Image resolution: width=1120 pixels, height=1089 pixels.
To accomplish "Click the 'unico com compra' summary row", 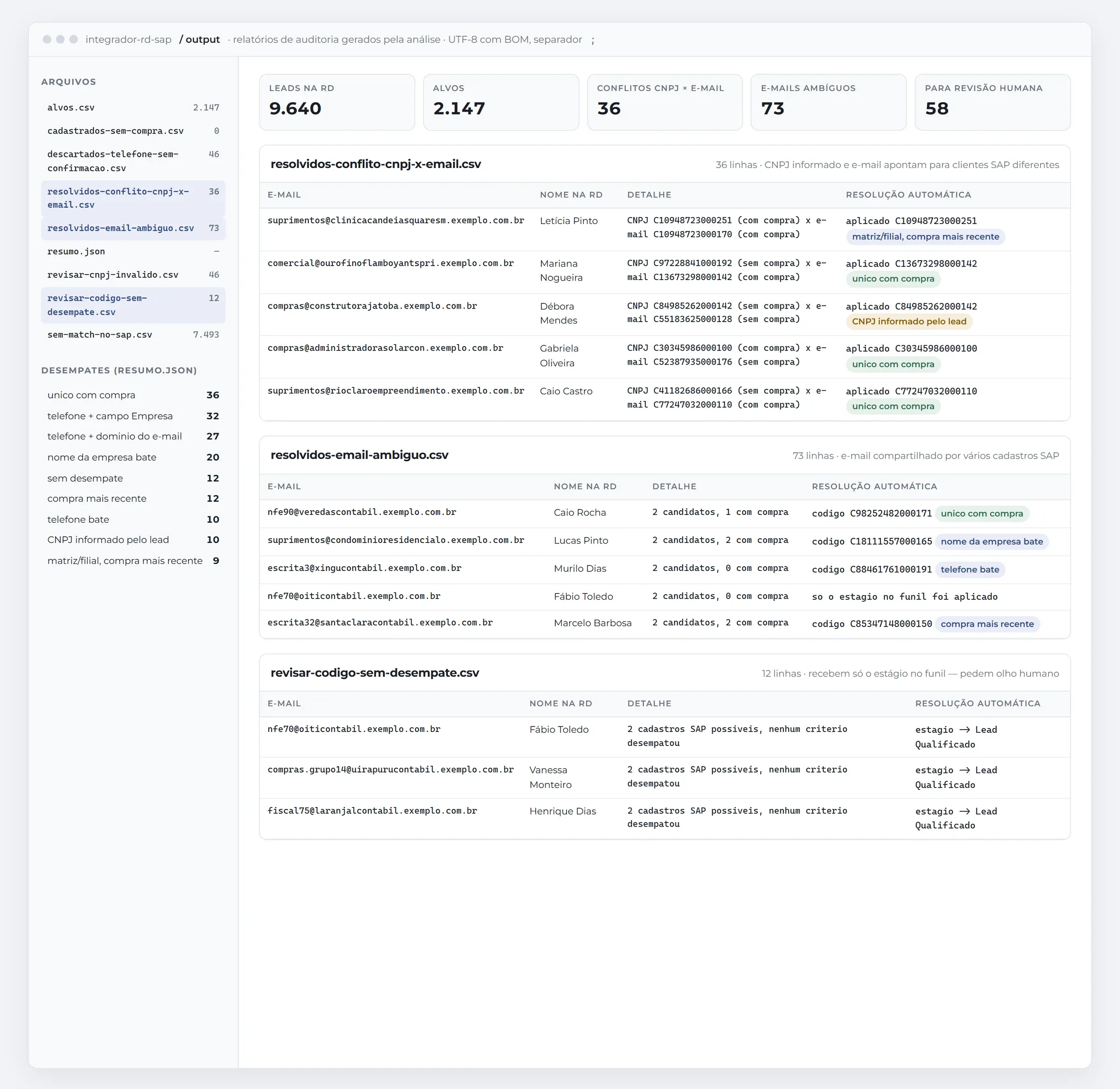I will (133, 395).
